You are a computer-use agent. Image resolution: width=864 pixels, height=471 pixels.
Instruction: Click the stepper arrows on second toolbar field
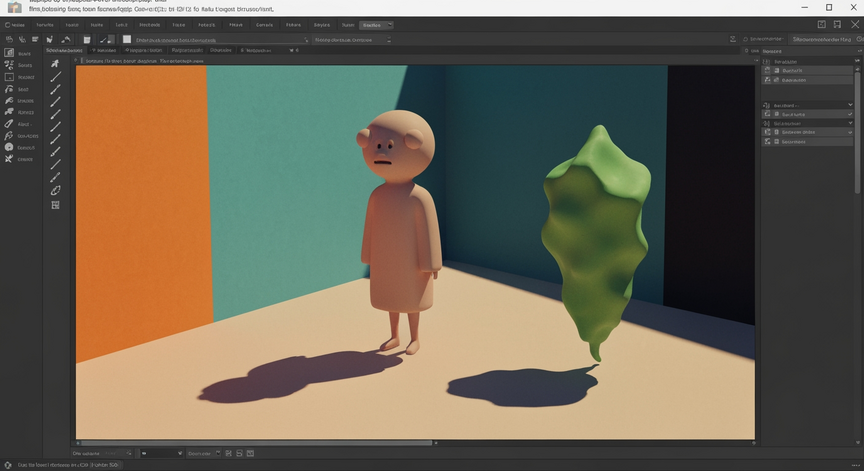click(x=388, y=40)
